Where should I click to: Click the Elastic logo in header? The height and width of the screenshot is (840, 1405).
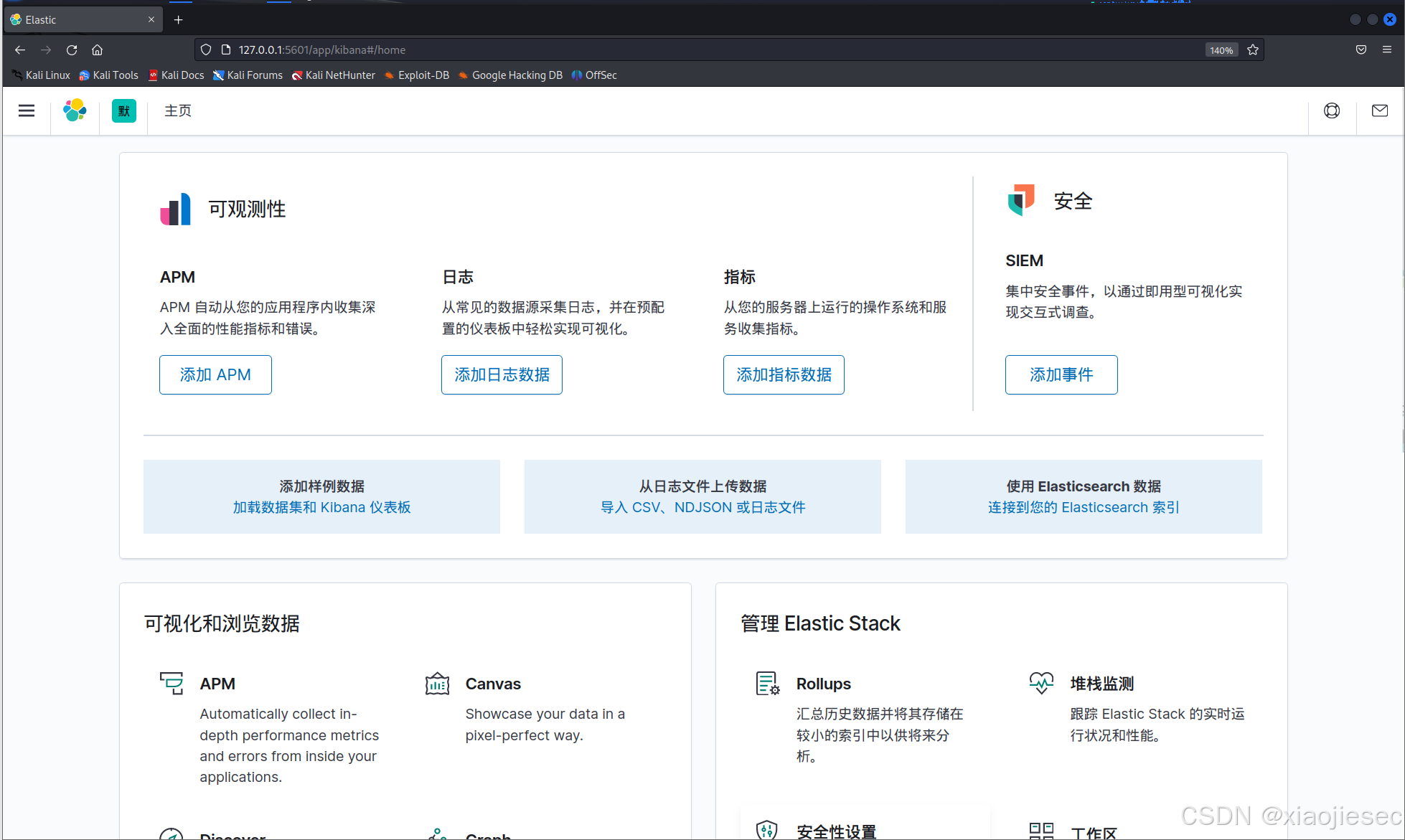tap(75, 110)
